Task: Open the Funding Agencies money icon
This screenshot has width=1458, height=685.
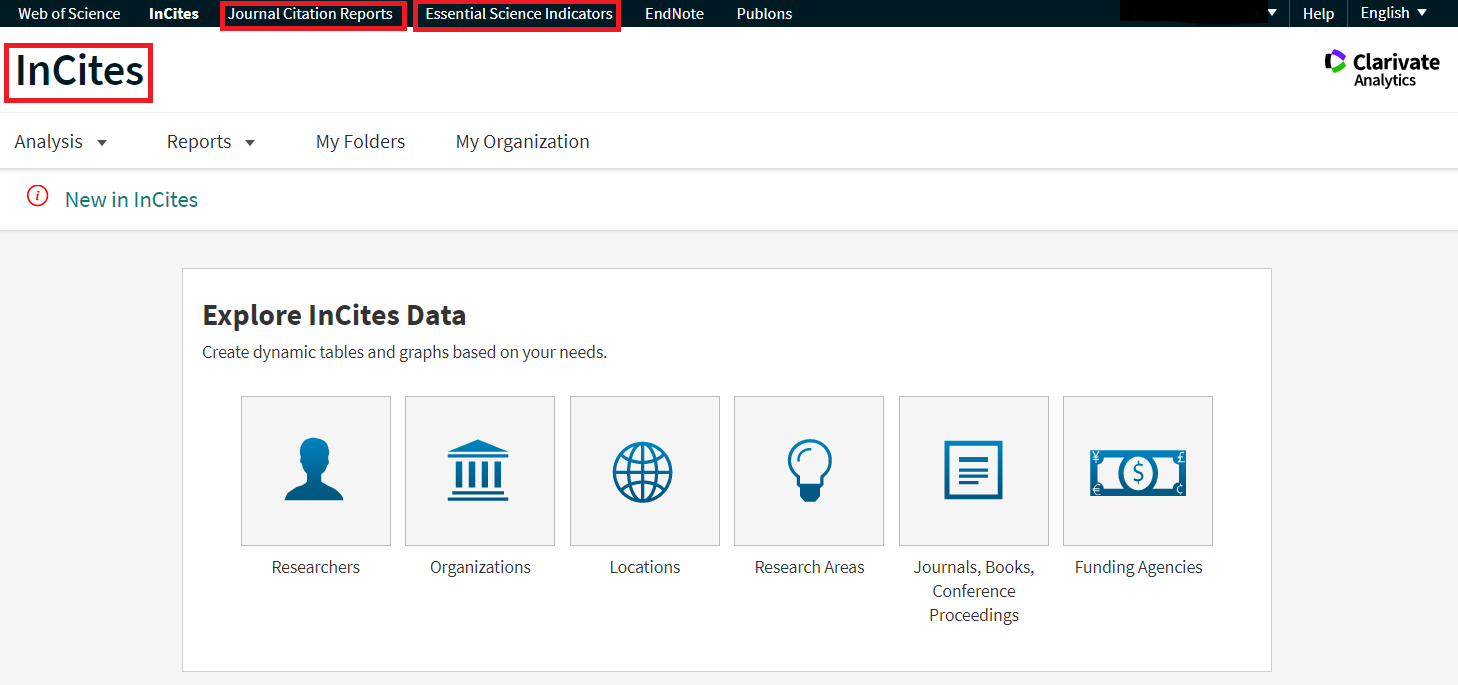Action: click(x=1137, y=470)
